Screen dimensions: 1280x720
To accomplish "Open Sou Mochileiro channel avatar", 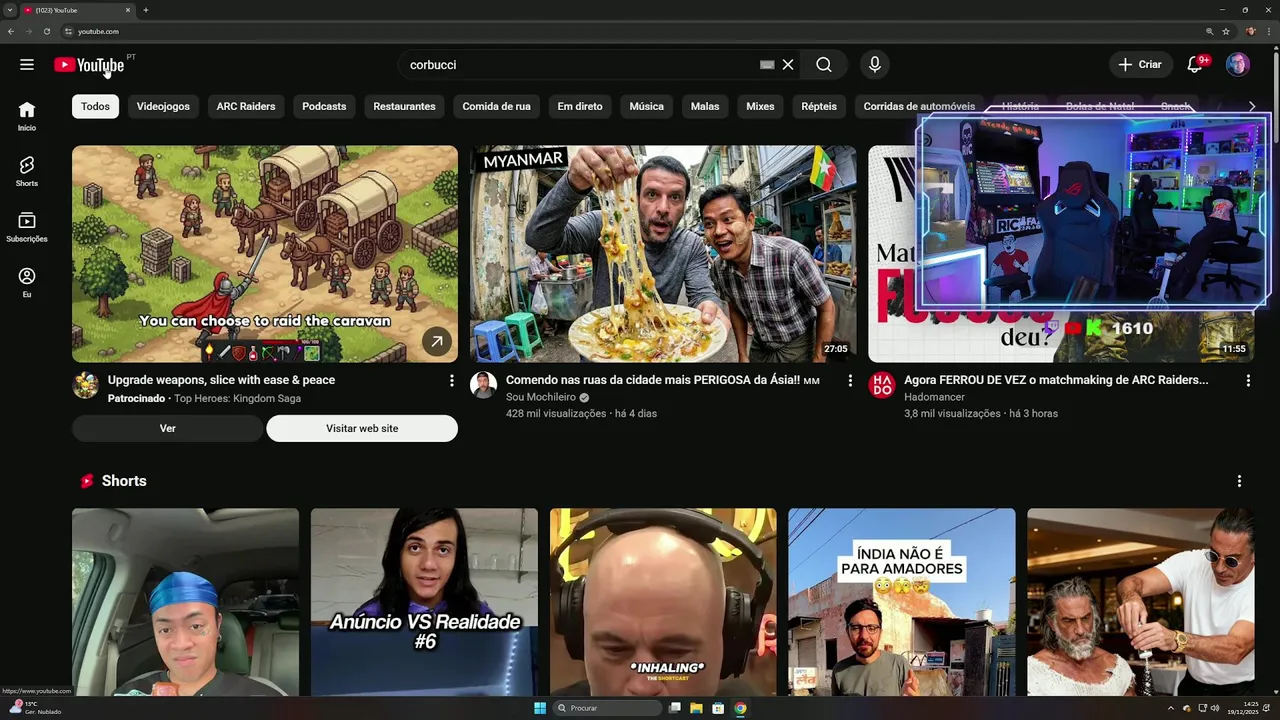I will coord(484,385).
